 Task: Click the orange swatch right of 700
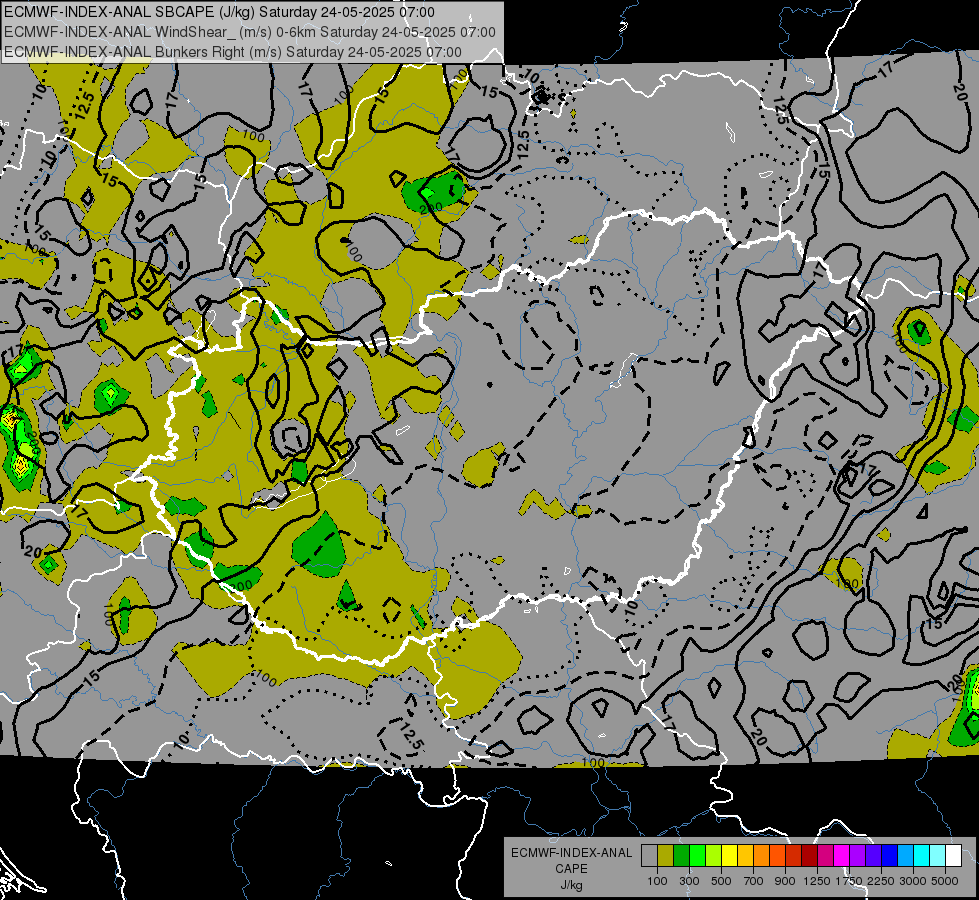761,855
